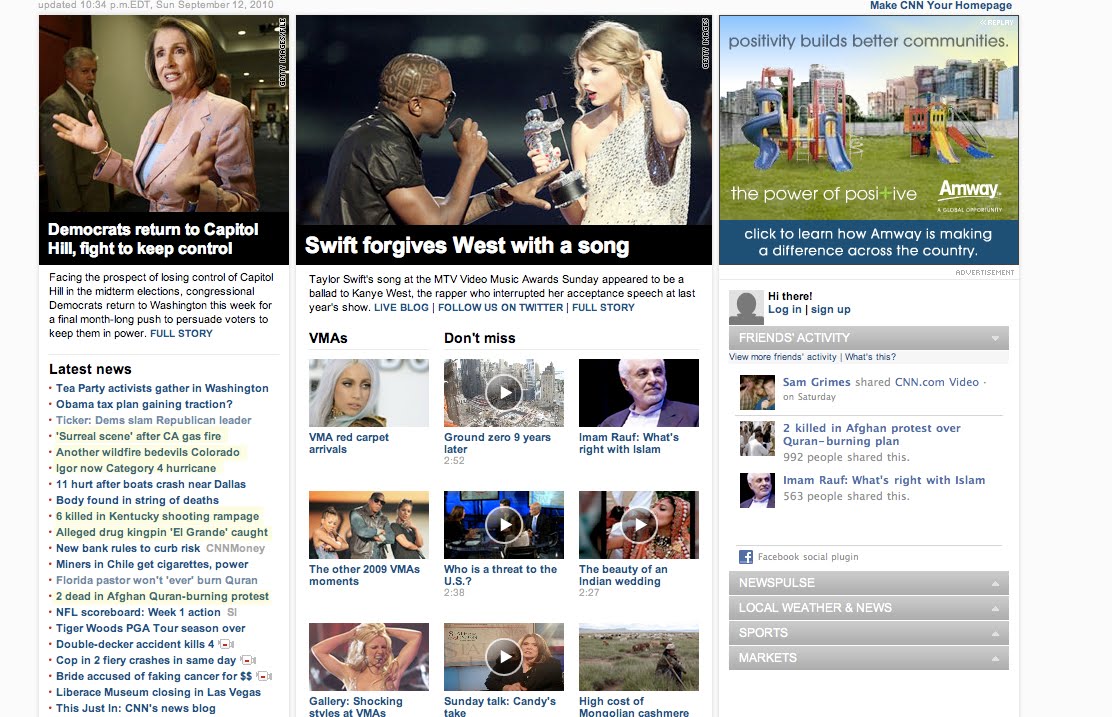Click Swift forgives West with a song headline
The image size is (1112, 717).
467,245
